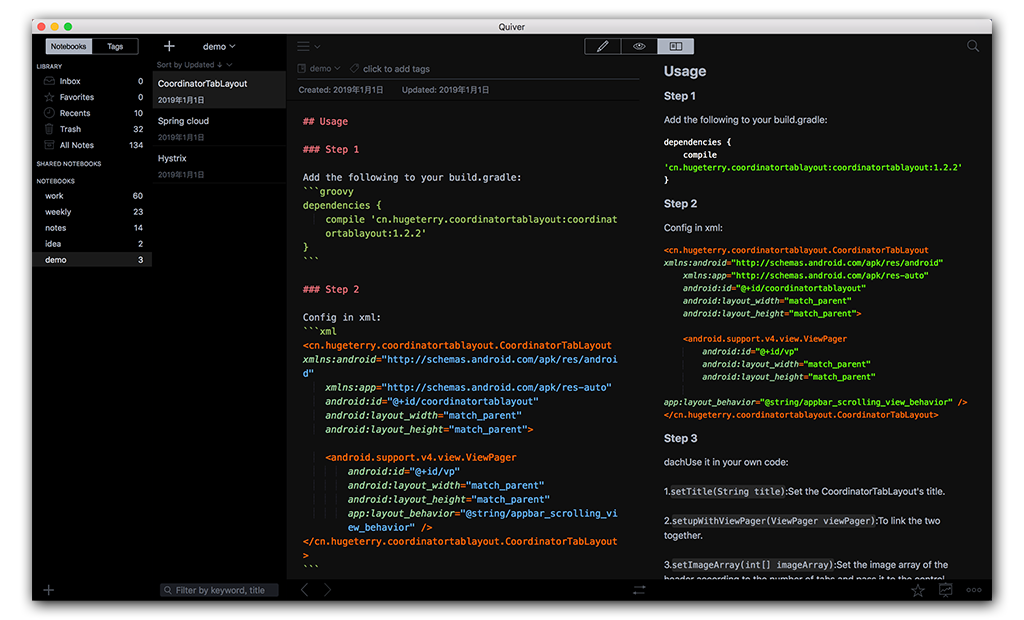This screenshot has height=620, width=1024.
Task: Open Favorites in the library
Action: point(93,97)
